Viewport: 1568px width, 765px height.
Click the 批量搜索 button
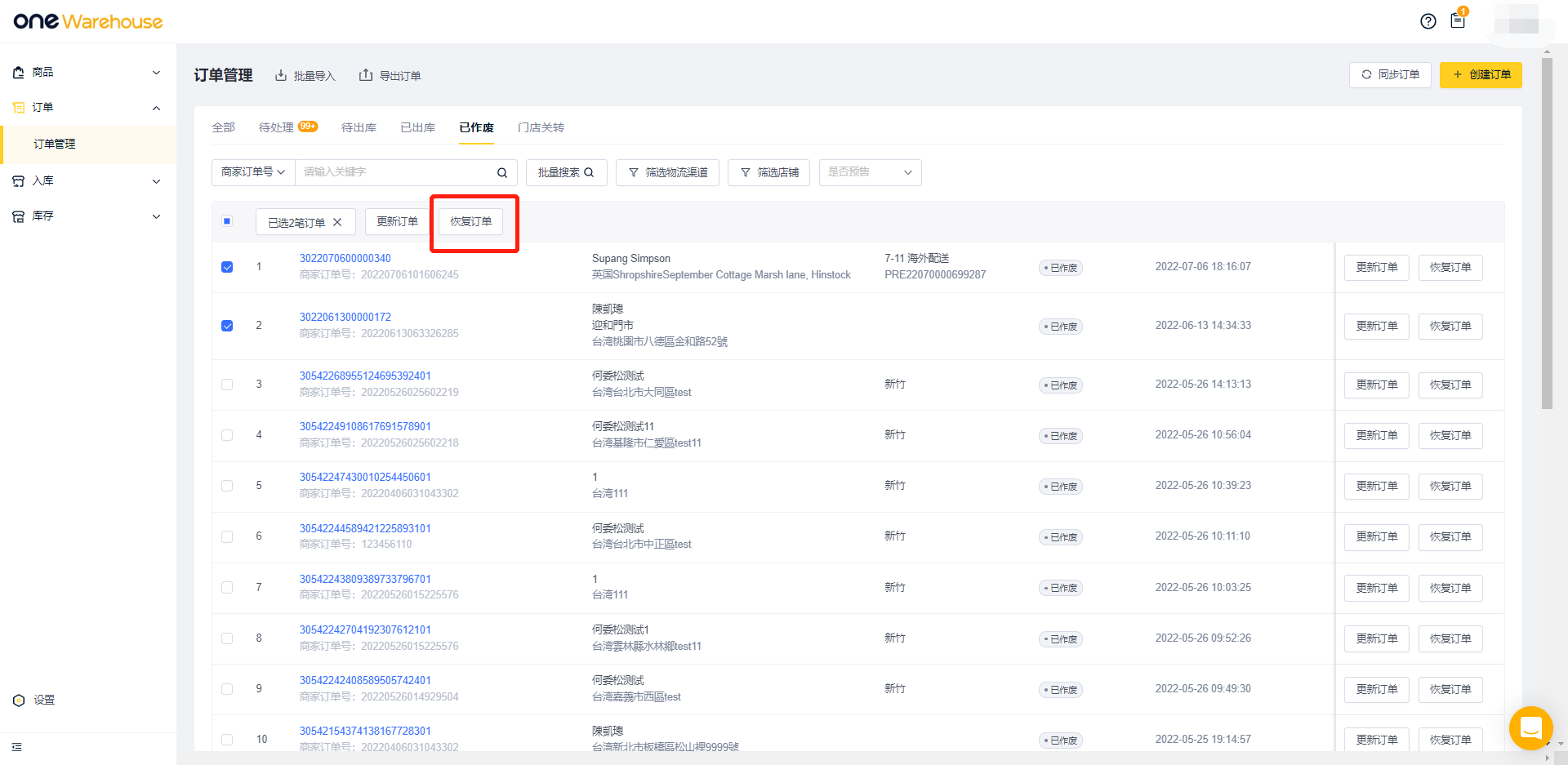click(566, 172)
